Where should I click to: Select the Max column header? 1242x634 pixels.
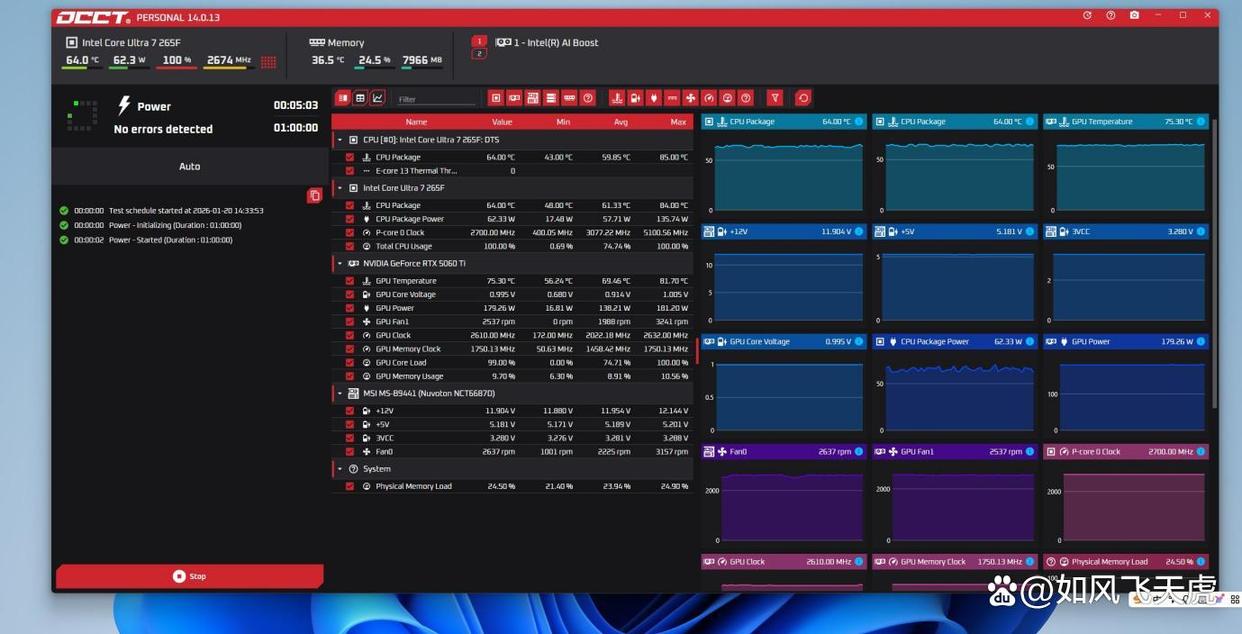pyautogui.click(x=678, y=122)
